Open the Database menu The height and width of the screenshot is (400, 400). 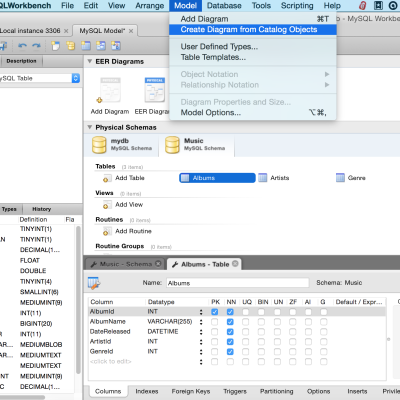pos(224,6)
